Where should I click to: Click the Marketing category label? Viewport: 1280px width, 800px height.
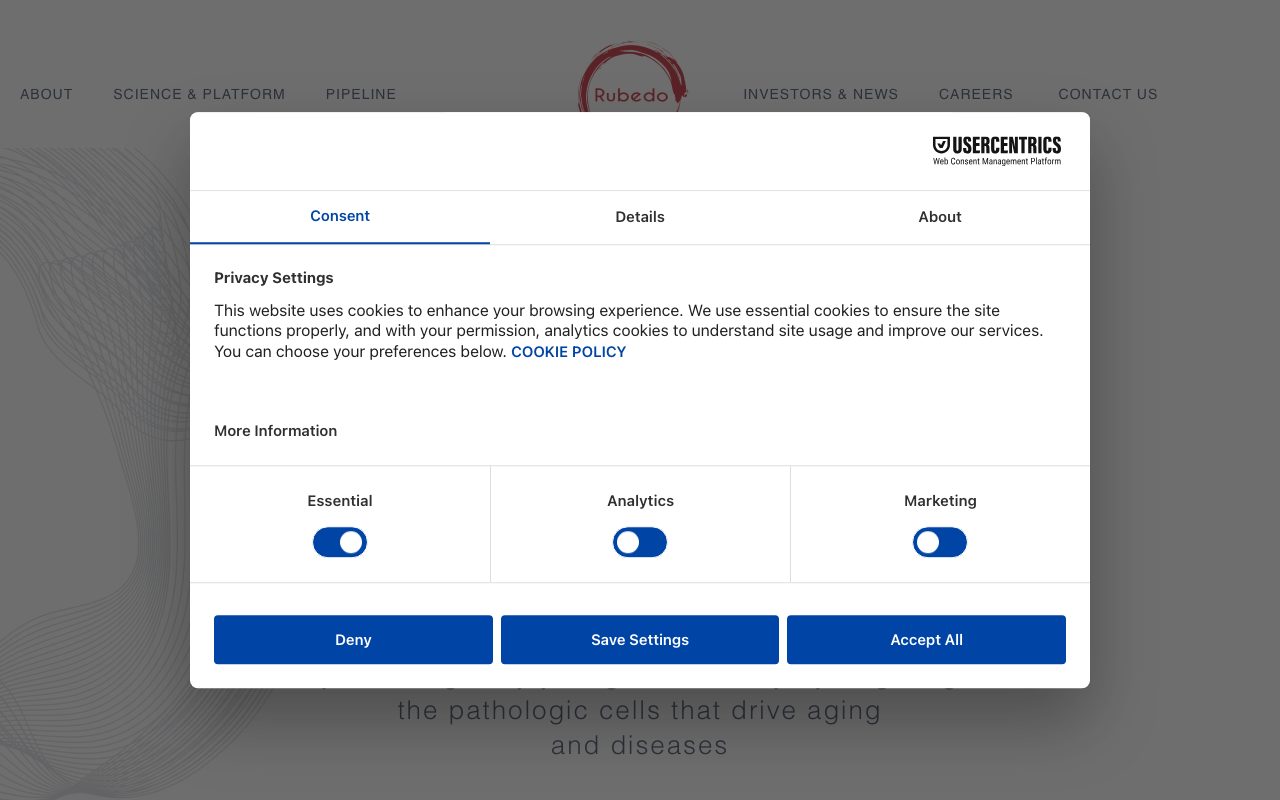(x=940, y=501)
